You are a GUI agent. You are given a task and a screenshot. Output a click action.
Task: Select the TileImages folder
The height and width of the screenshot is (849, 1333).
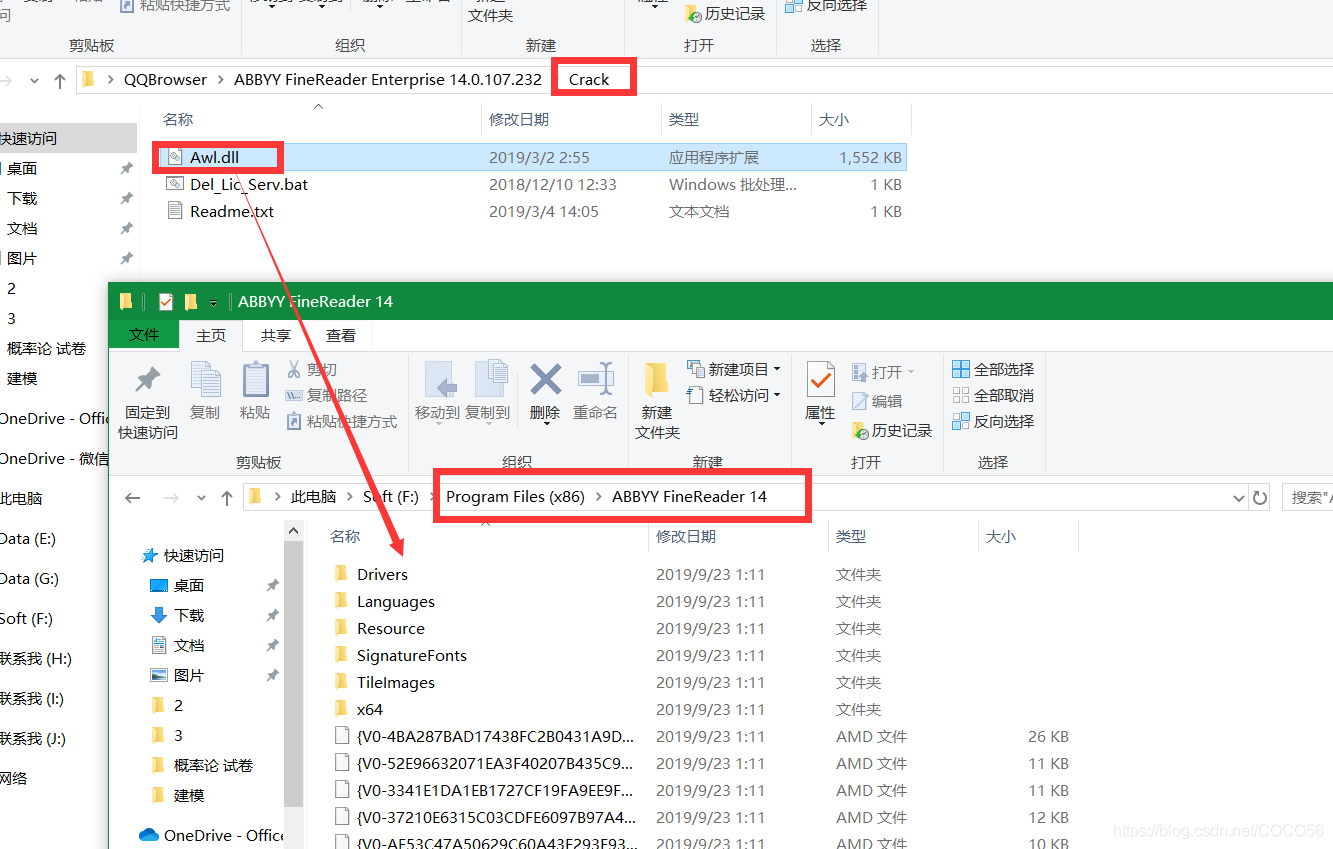(x=396, y=682)
